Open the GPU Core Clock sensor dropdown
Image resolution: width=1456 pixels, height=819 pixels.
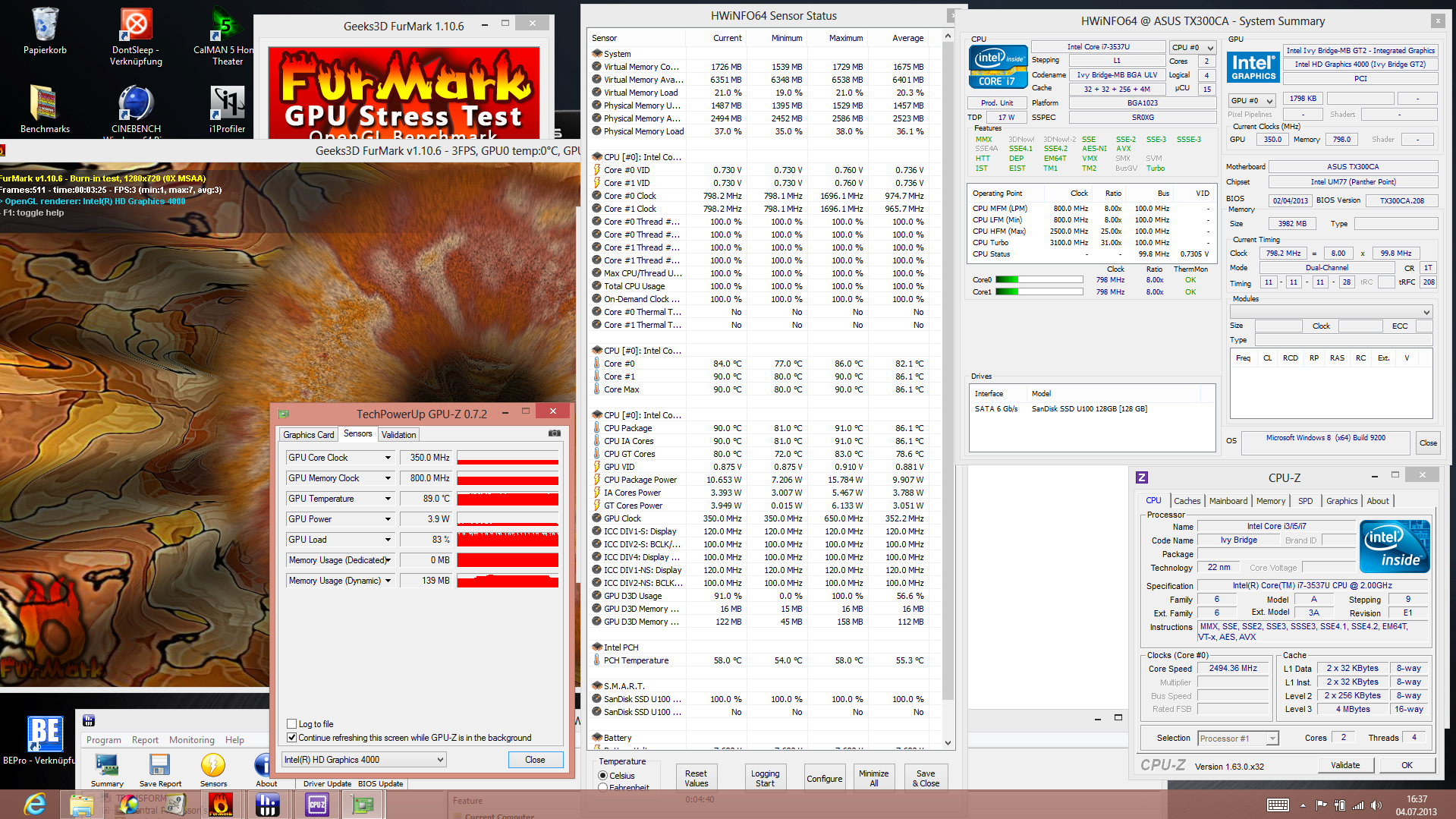tap(388, 458)
